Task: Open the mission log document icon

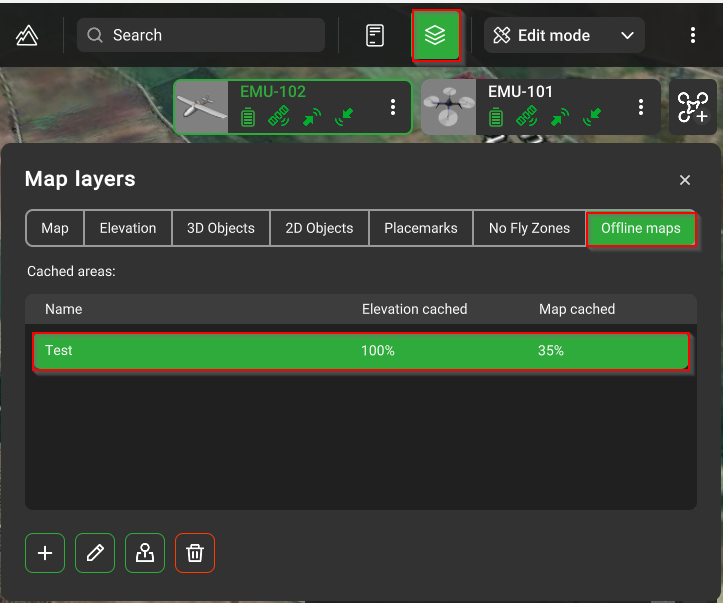Action: [375, 36]
